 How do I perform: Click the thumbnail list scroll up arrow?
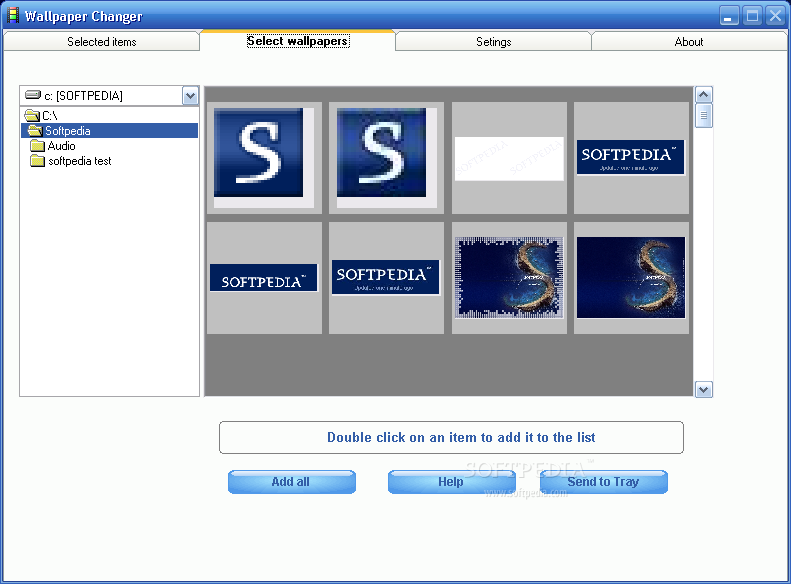[704, 94]
